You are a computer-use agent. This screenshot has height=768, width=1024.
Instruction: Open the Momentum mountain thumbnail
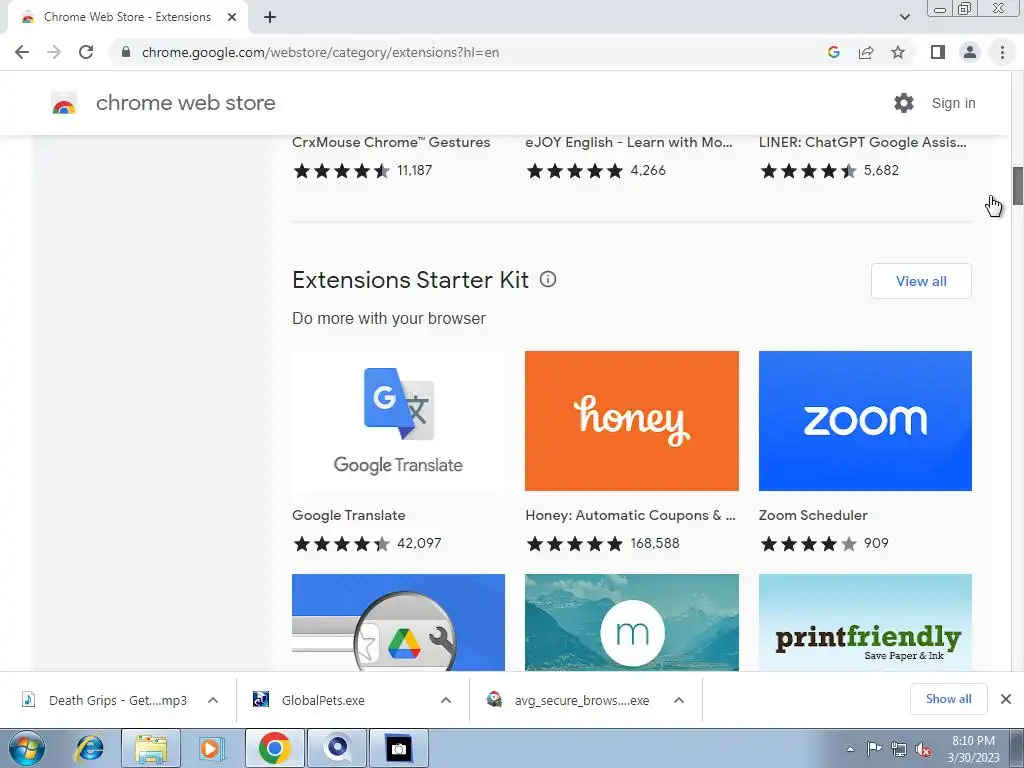[x=632, y=622]
